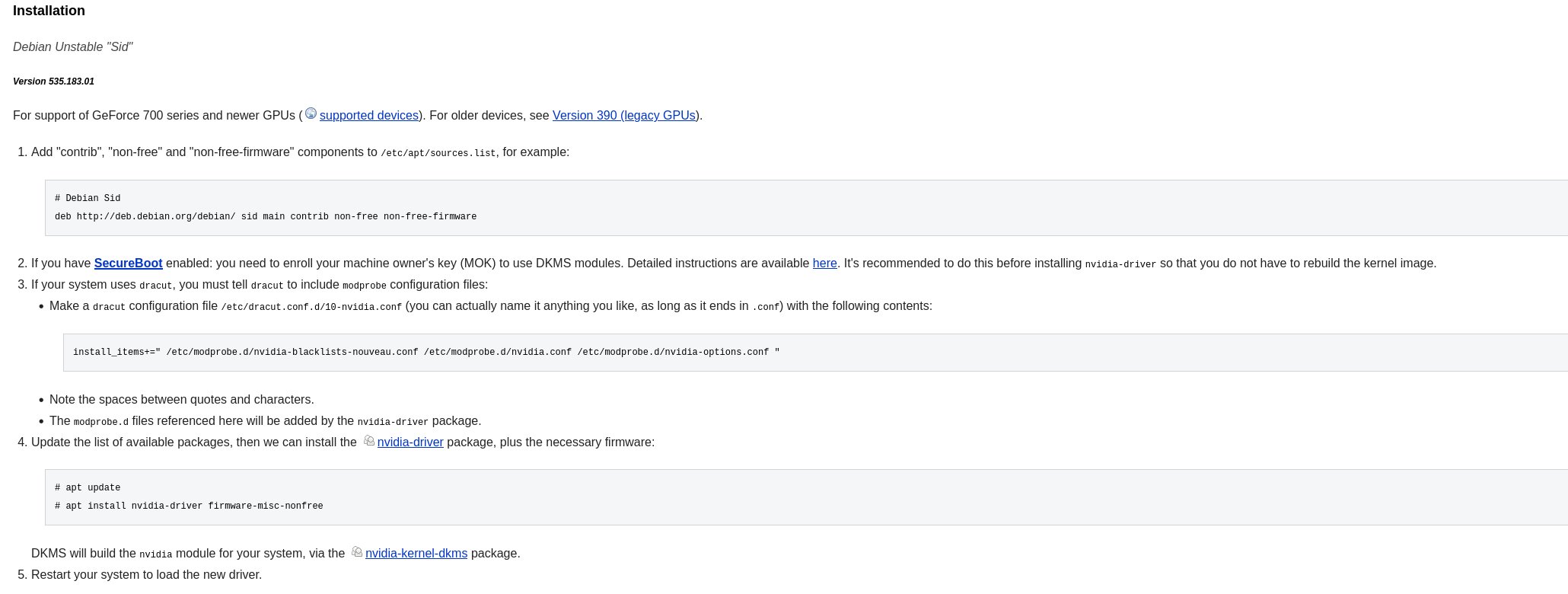
Task: Click the deb http://deb.debian.org/debian/ sources line
Action: pos(266,217)
